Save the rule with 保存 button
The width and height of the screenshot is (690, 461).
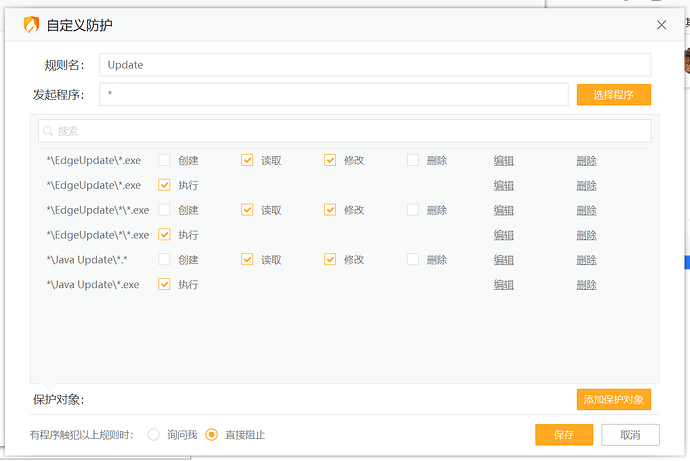coord(563,435)
